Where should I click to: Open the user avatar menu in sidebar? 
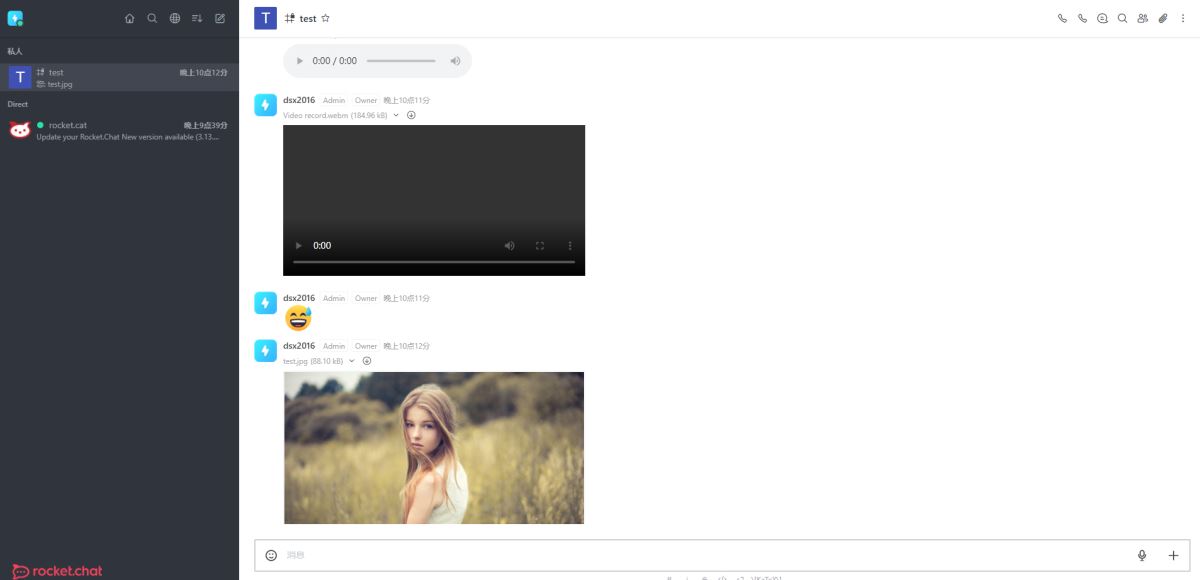(15, 18)
